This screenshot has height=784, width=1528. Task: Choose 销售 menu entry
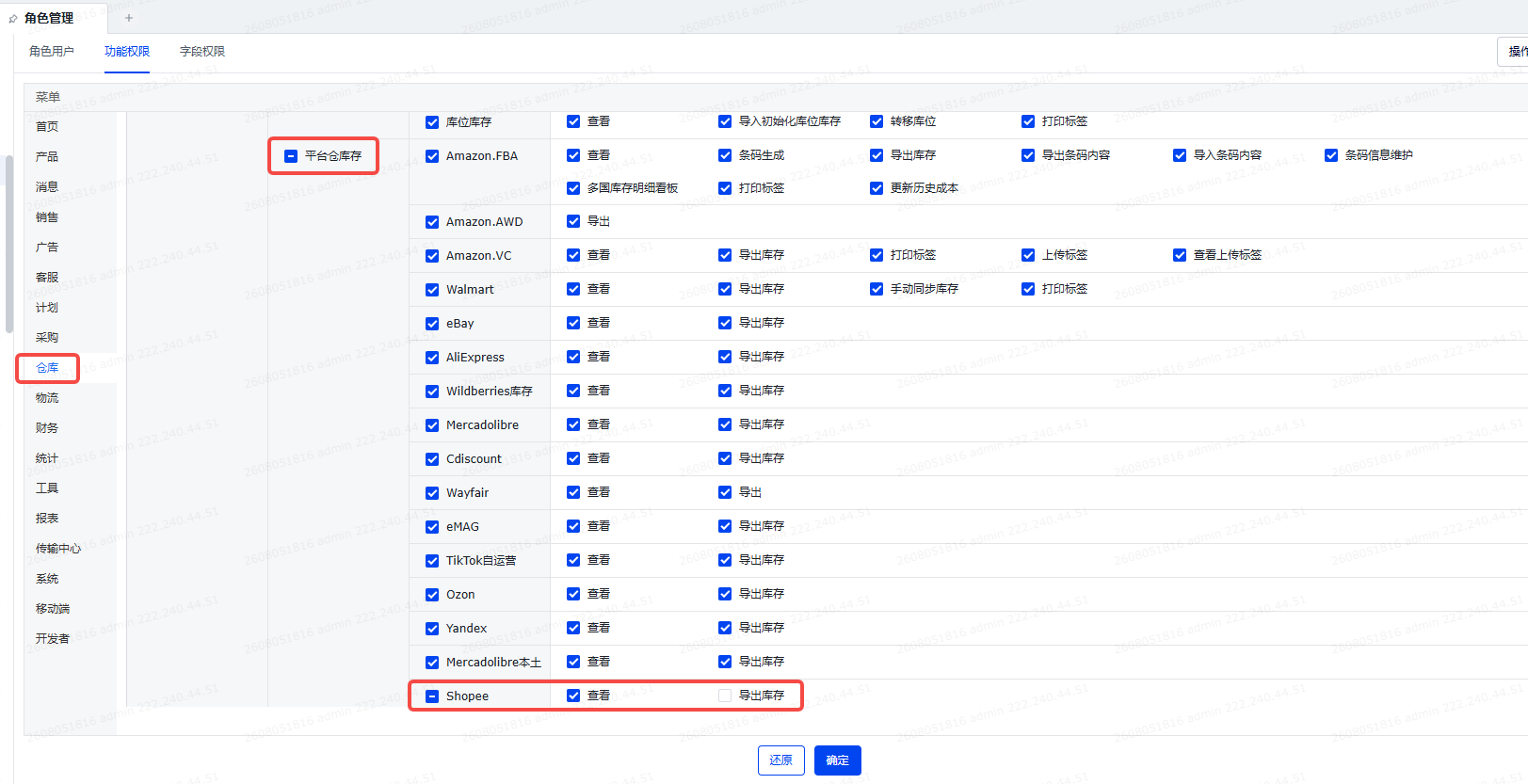(47, 217)
